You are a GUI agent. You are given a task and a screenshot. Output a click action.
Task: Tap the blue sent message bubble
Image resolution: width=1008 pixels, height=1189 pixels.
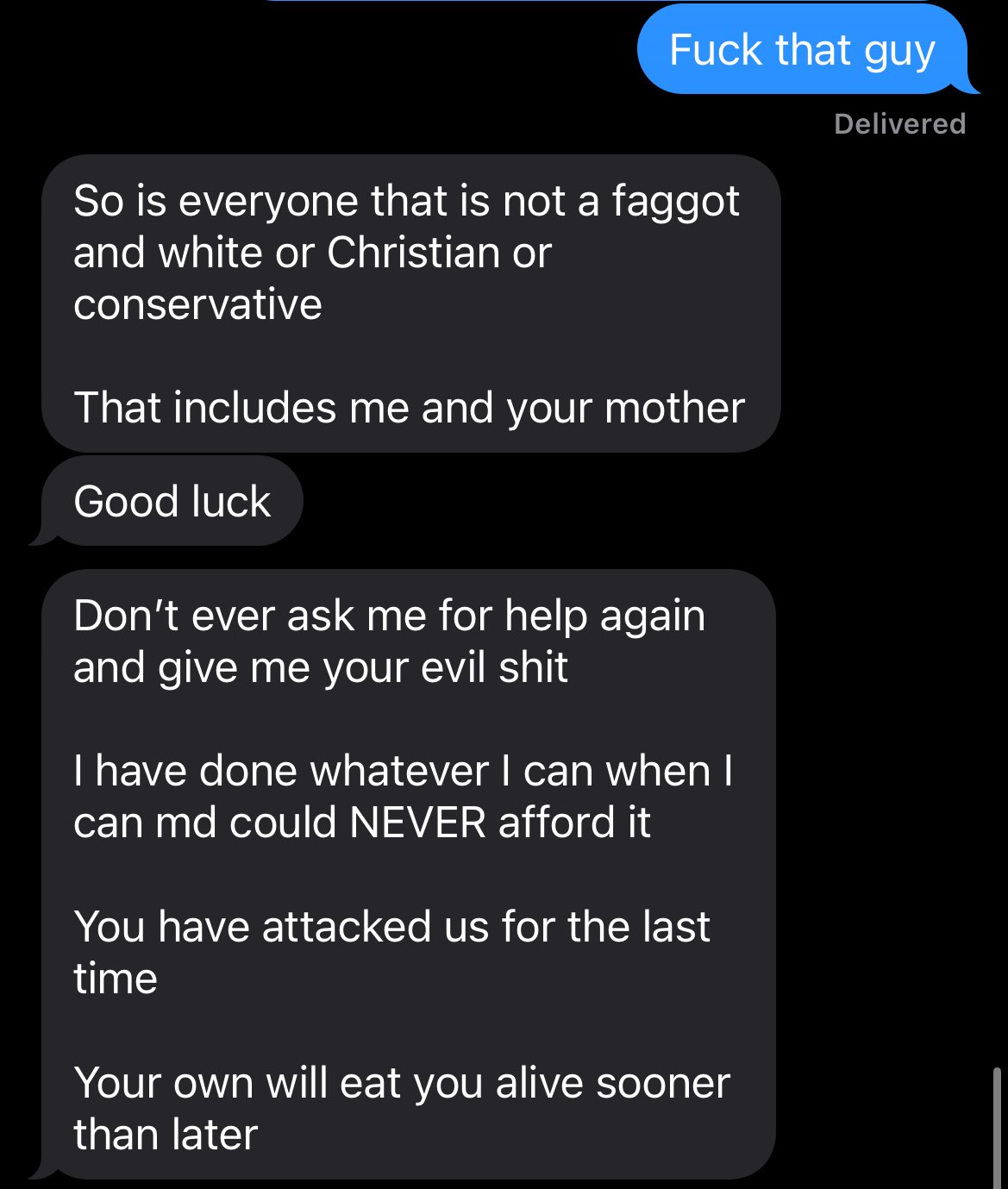point(801,50)
